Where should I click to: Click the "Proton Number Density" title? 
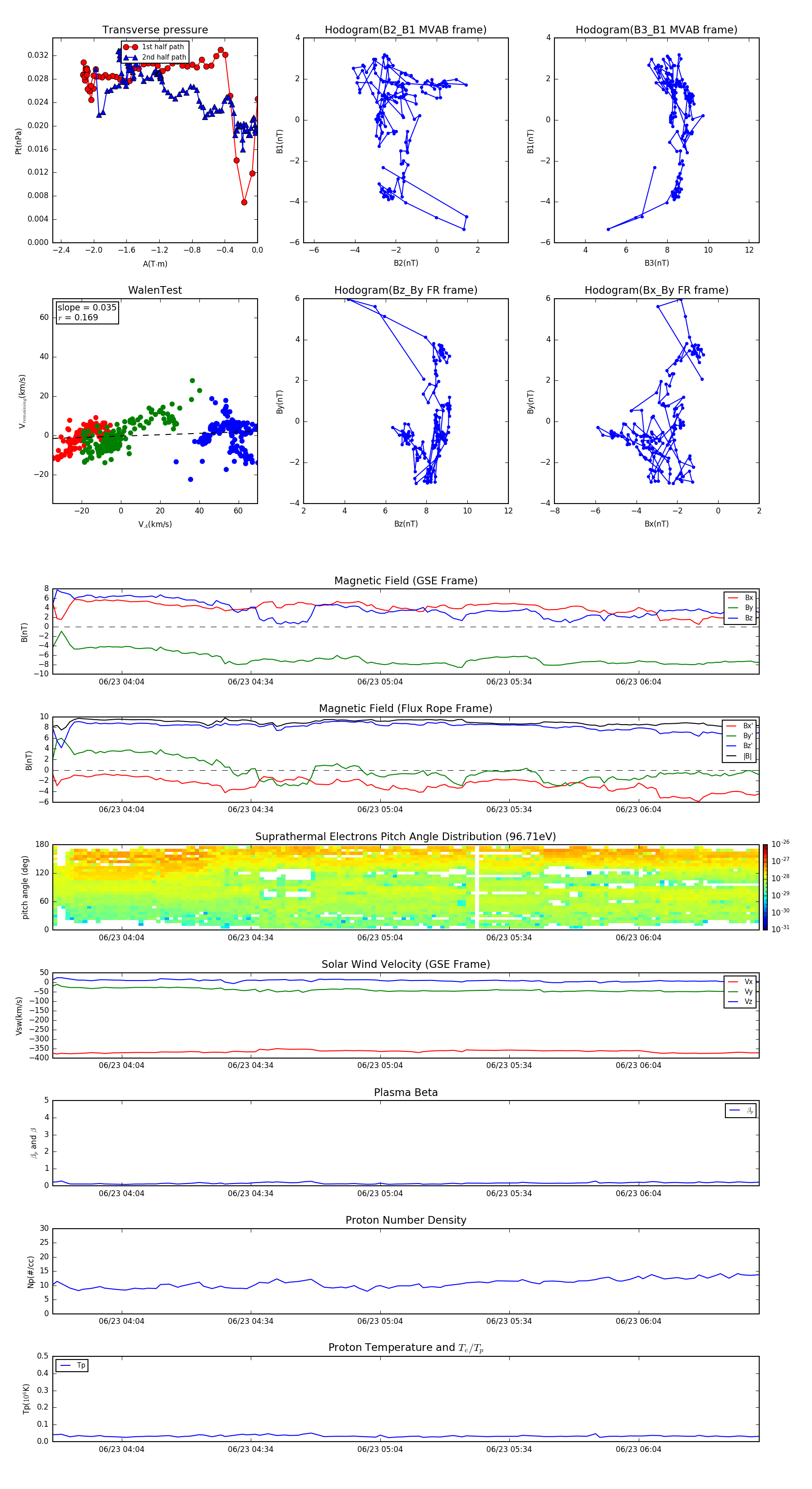(406, 1220)
